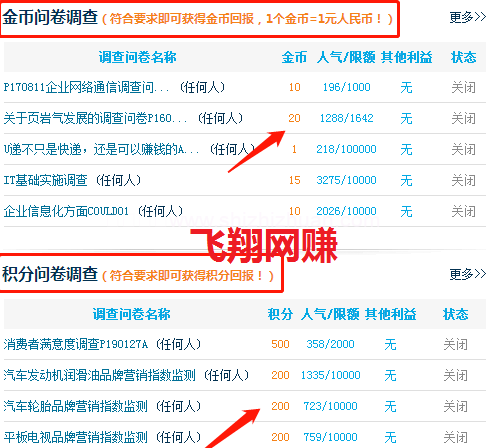Click 金币问卷调查 section heading

(50, 17)
